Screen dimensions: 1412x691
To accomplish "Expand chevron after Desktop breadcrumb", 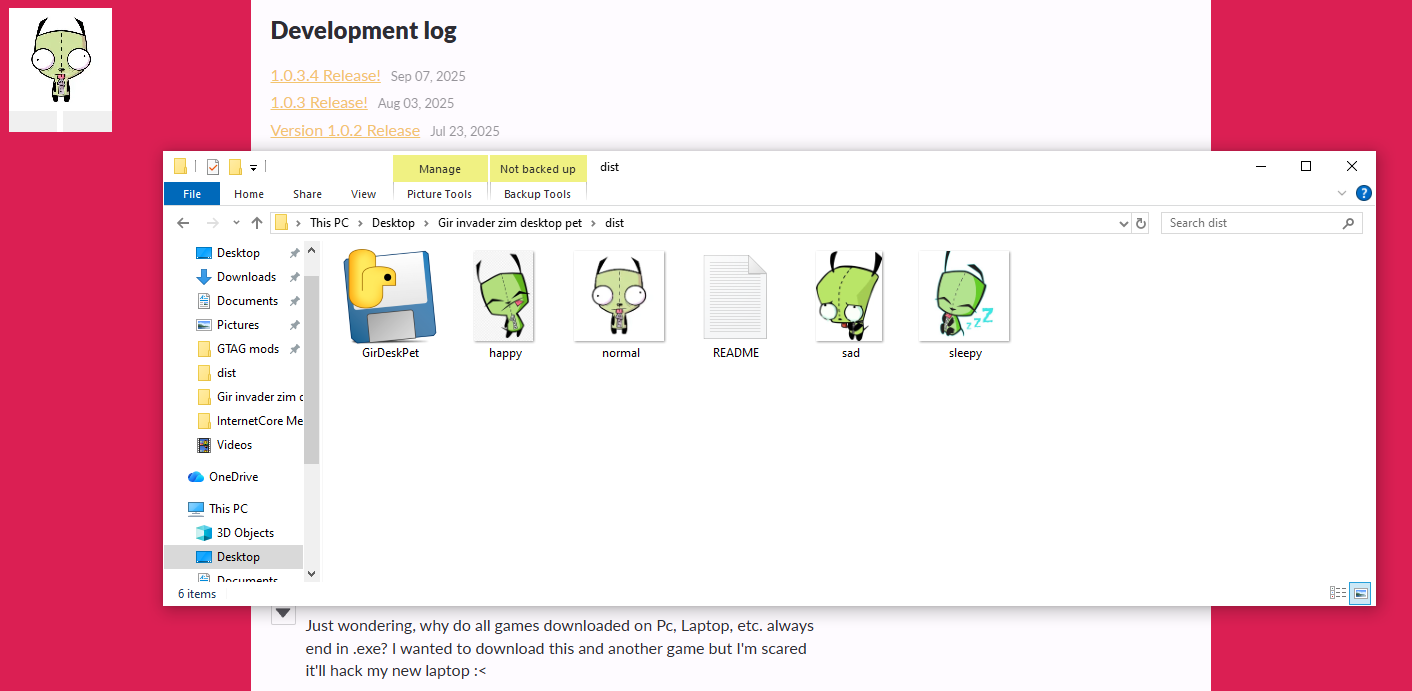I will [426, 223].
